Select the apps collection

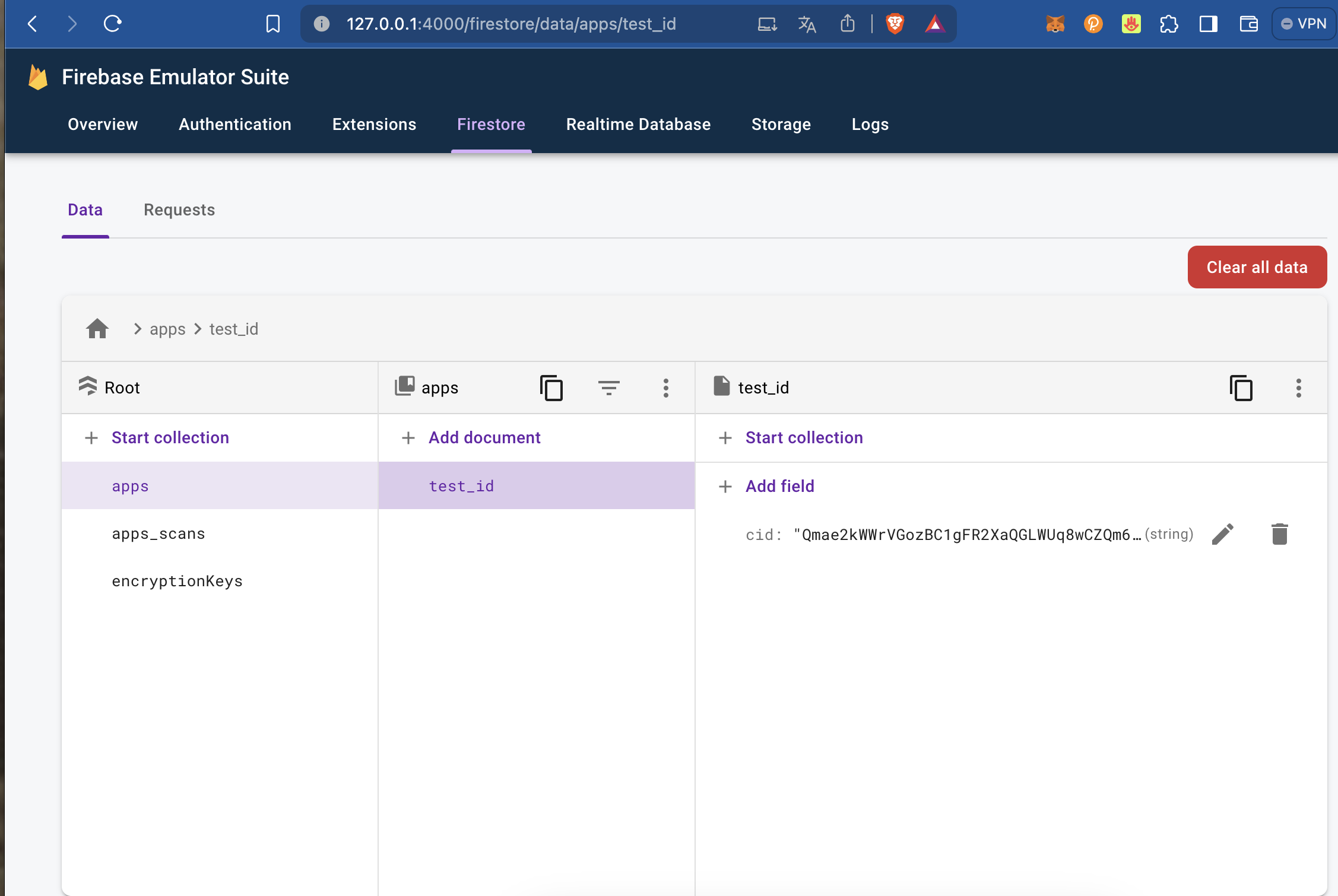pyautogui.click(x=220, y=486)
